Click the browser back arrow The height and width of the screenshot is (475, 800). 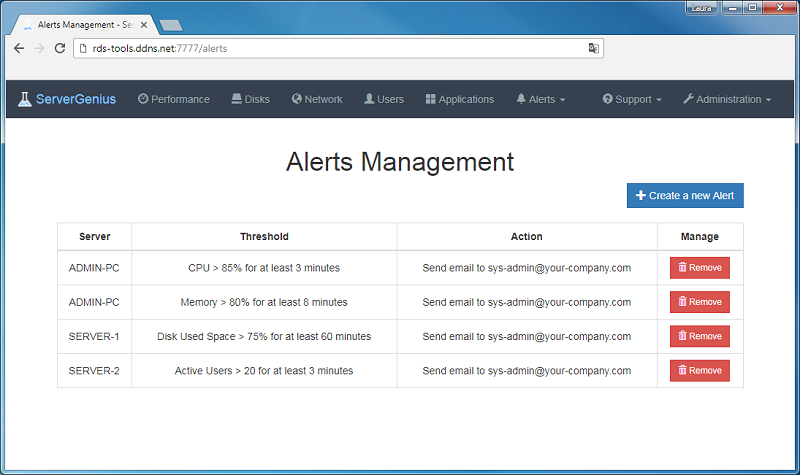(19, 48)
